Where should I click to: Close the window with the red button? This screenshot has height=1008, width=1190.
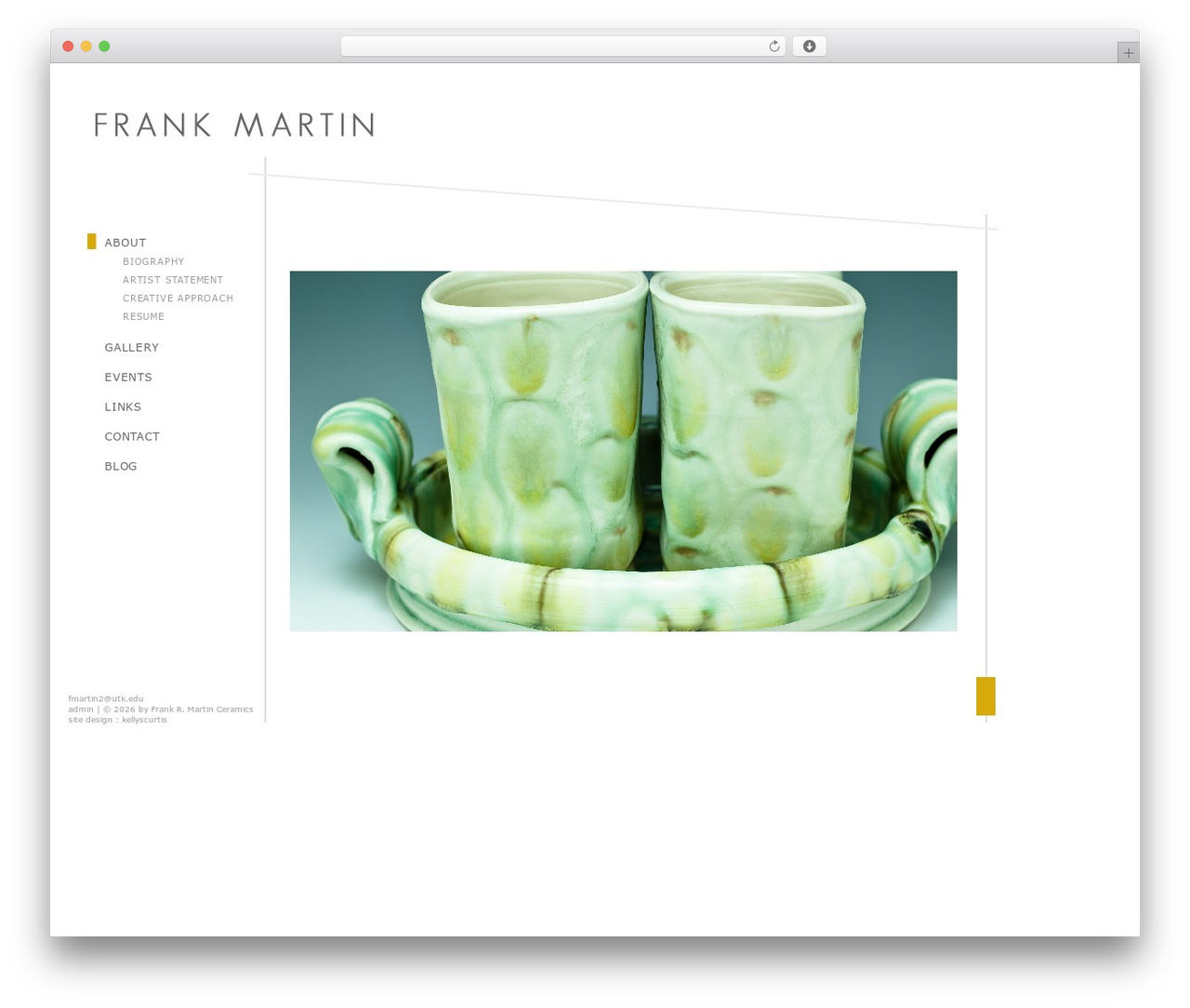click(68, 46)
